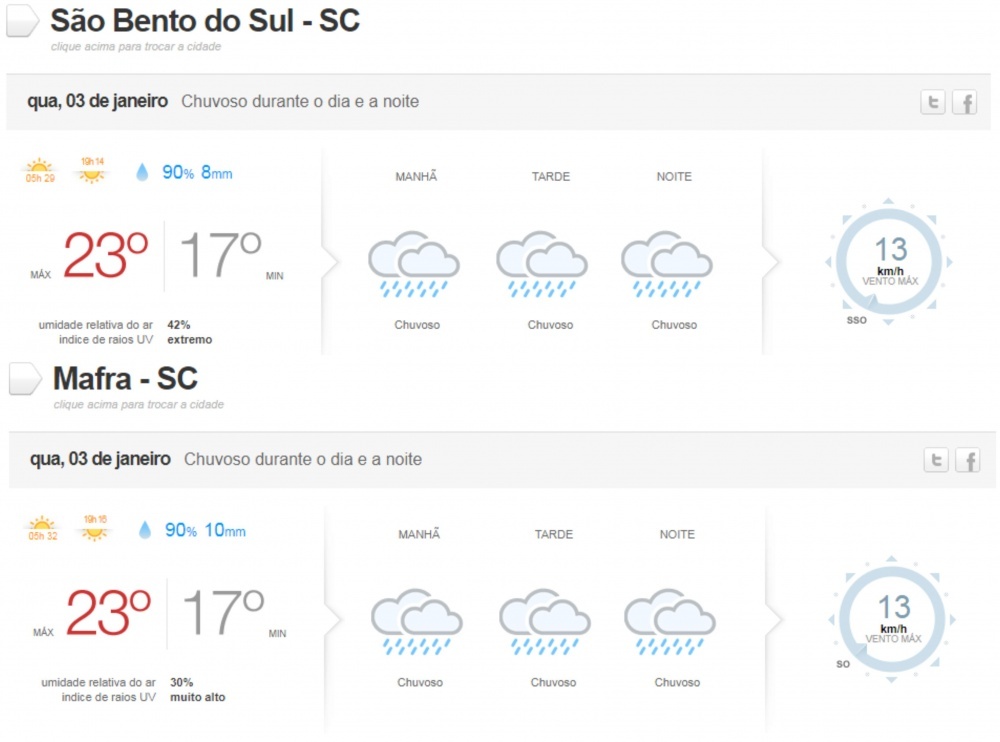1000x742 pixels.
Task: Click the raindrop icon in Mafra panel
Action: click(145, 530)
